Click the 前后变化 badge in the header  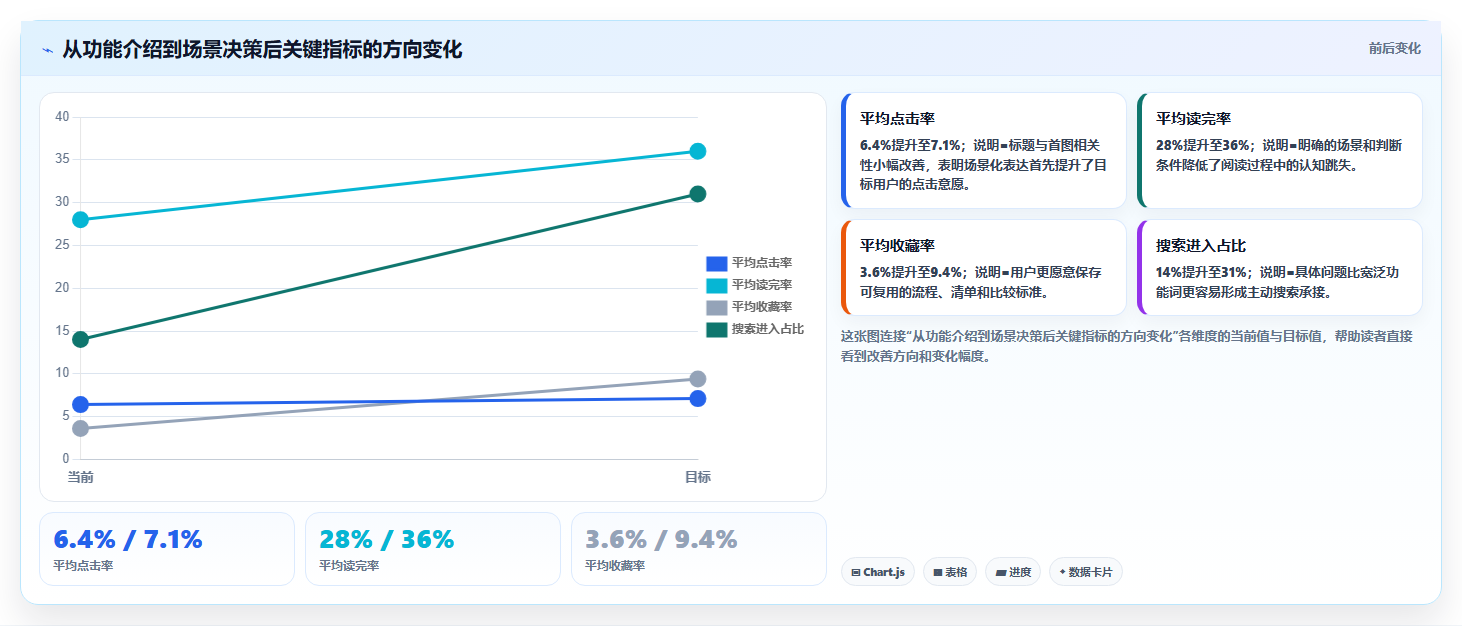(1395, 49)
